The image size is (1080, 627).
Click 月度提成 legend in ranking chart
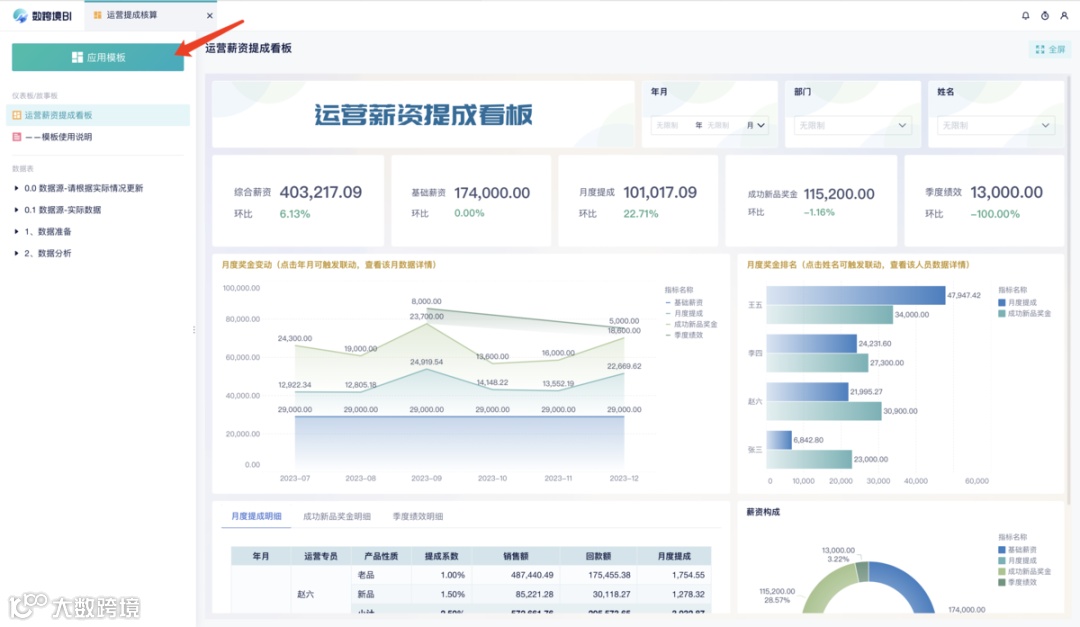(x=1017, y=302)
